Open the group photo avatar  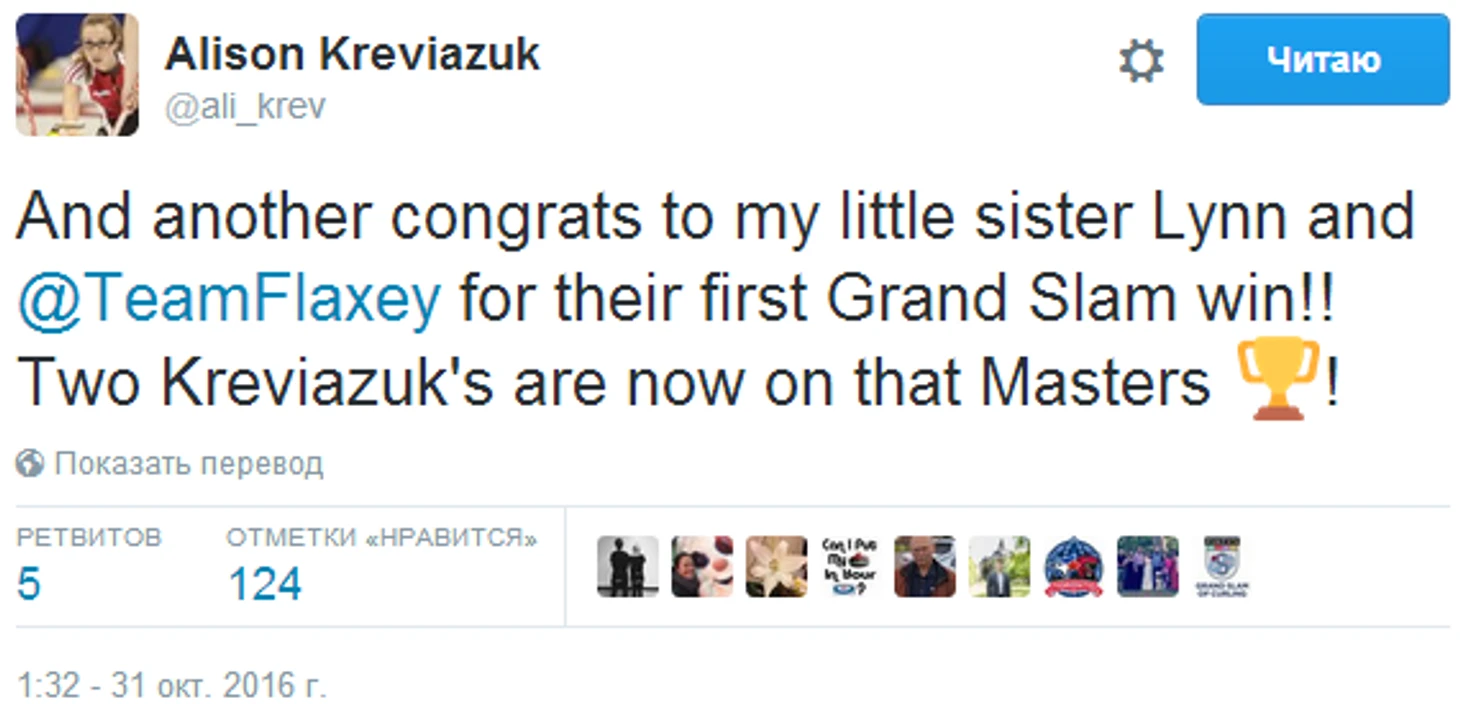(1147, 567)
